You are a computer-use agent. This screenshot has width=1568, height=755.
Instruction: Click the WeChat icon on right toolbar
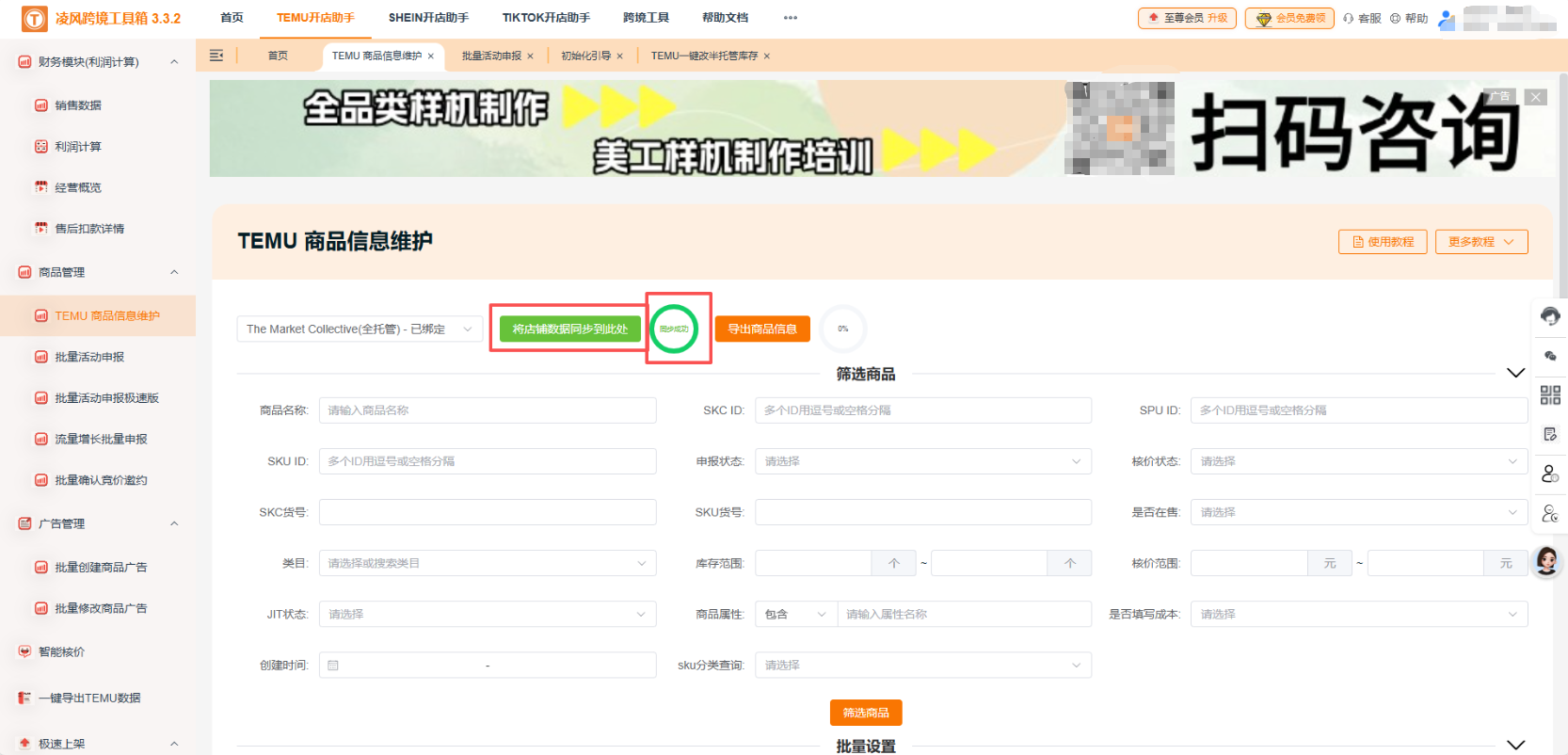click(x=1550, y=356)
